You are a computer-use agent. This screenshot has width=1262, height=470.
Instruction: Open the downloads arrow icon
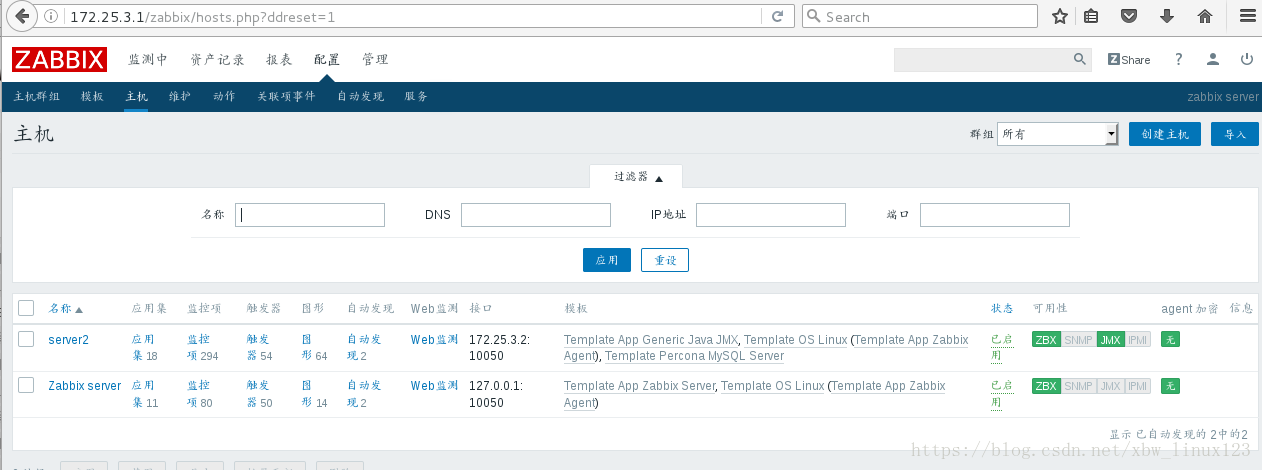(x=1166, y=16)
